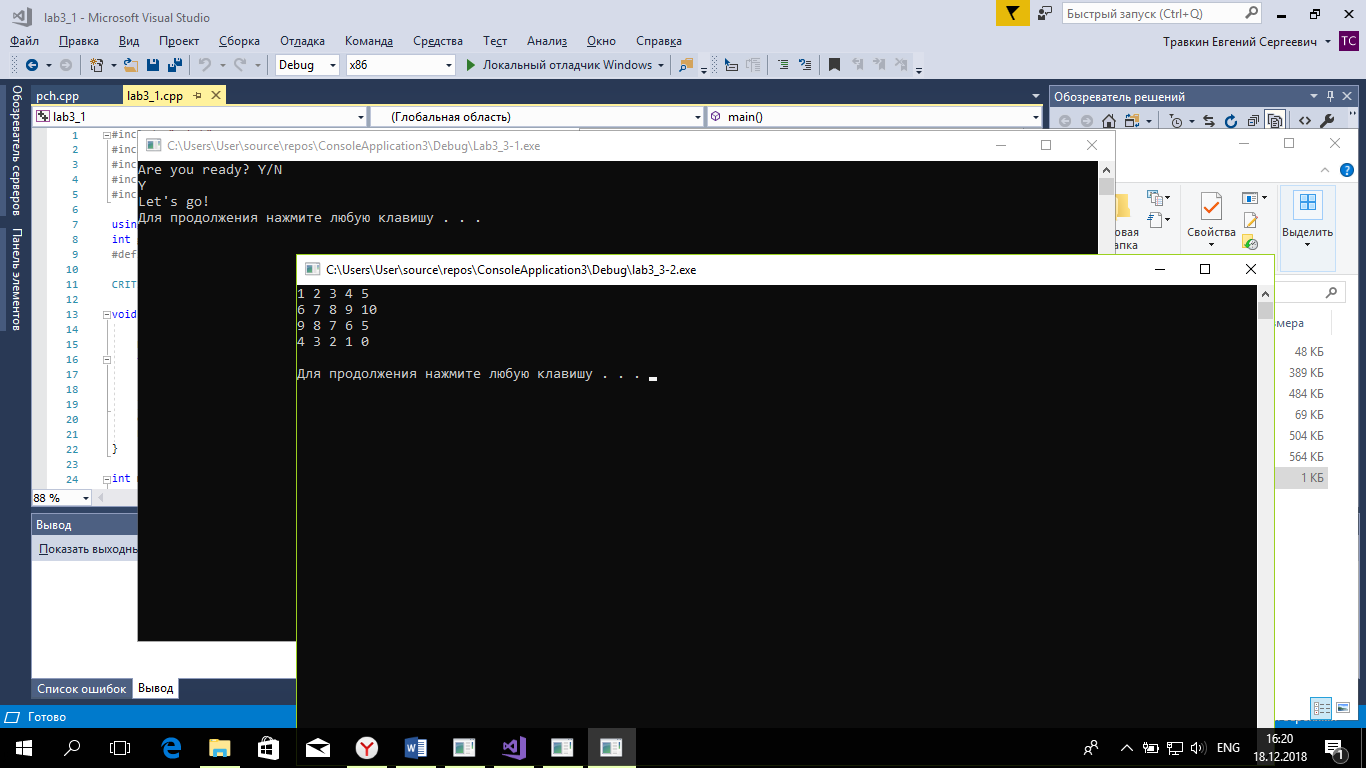Toggle the bookmark icon in toolbar
Image resolution: width=1366 pixels, height=768 pixels.
(x=834, y=65)
